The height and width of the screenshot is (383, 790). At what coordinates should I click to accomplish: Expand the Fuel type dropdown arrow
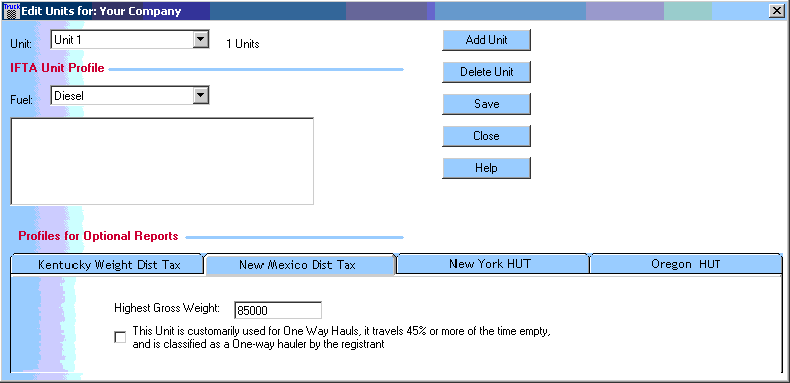pos(201,95)
